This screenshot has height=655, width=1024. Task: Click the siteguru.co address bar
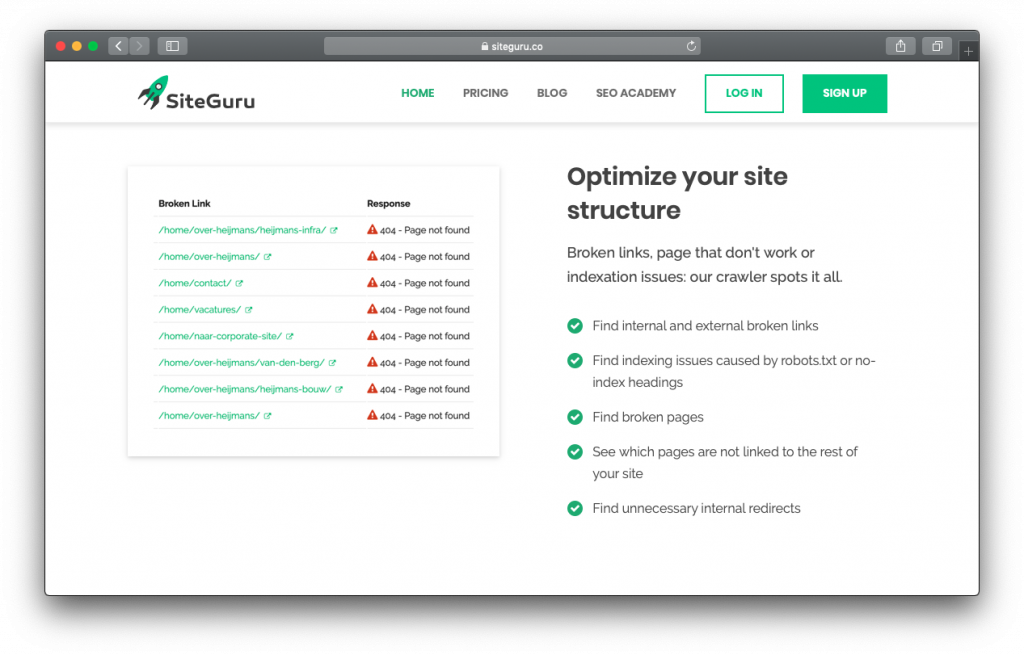click(512, 46)
